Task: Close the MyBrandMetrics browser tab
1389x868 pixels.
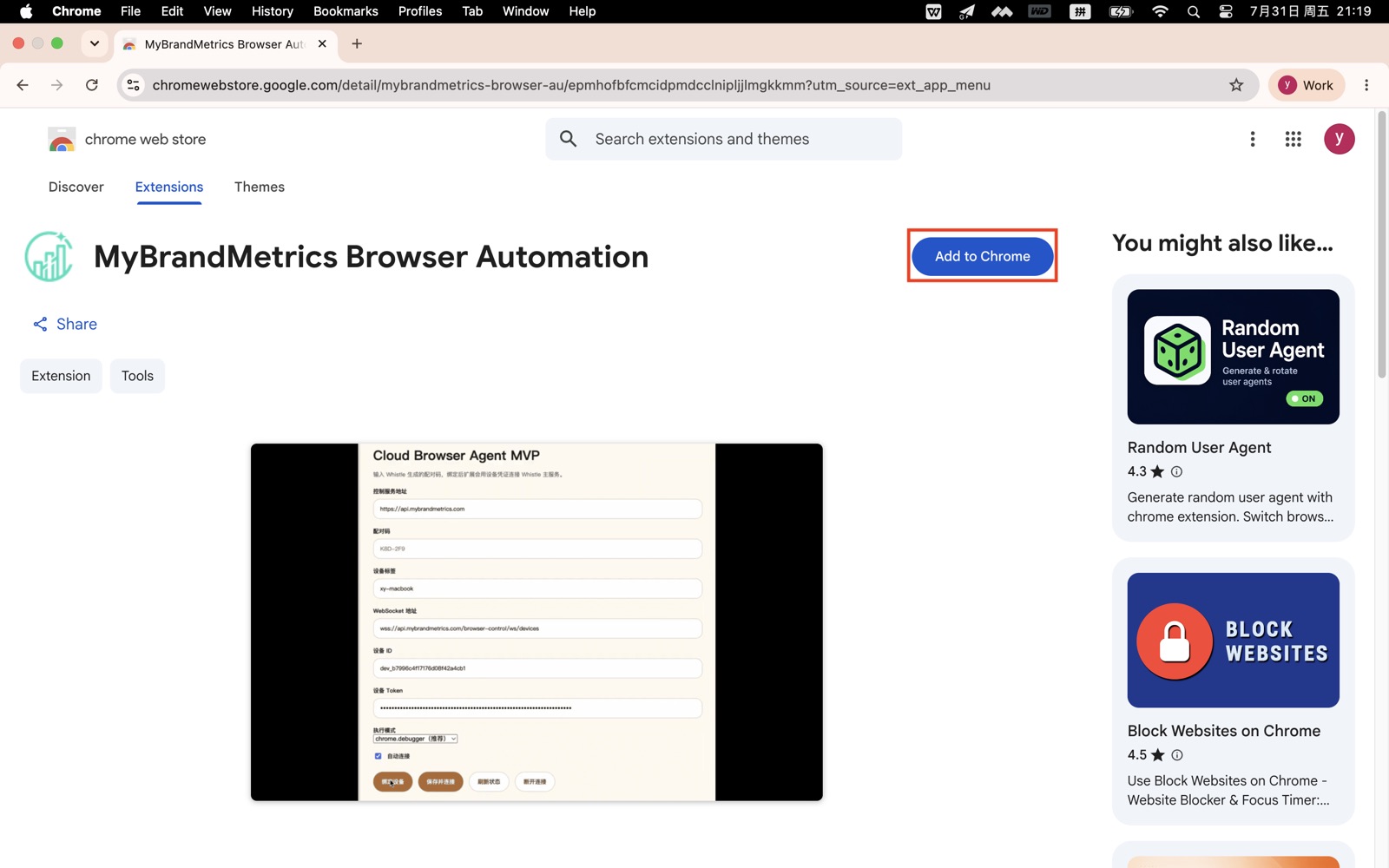Action: [322, 43]
